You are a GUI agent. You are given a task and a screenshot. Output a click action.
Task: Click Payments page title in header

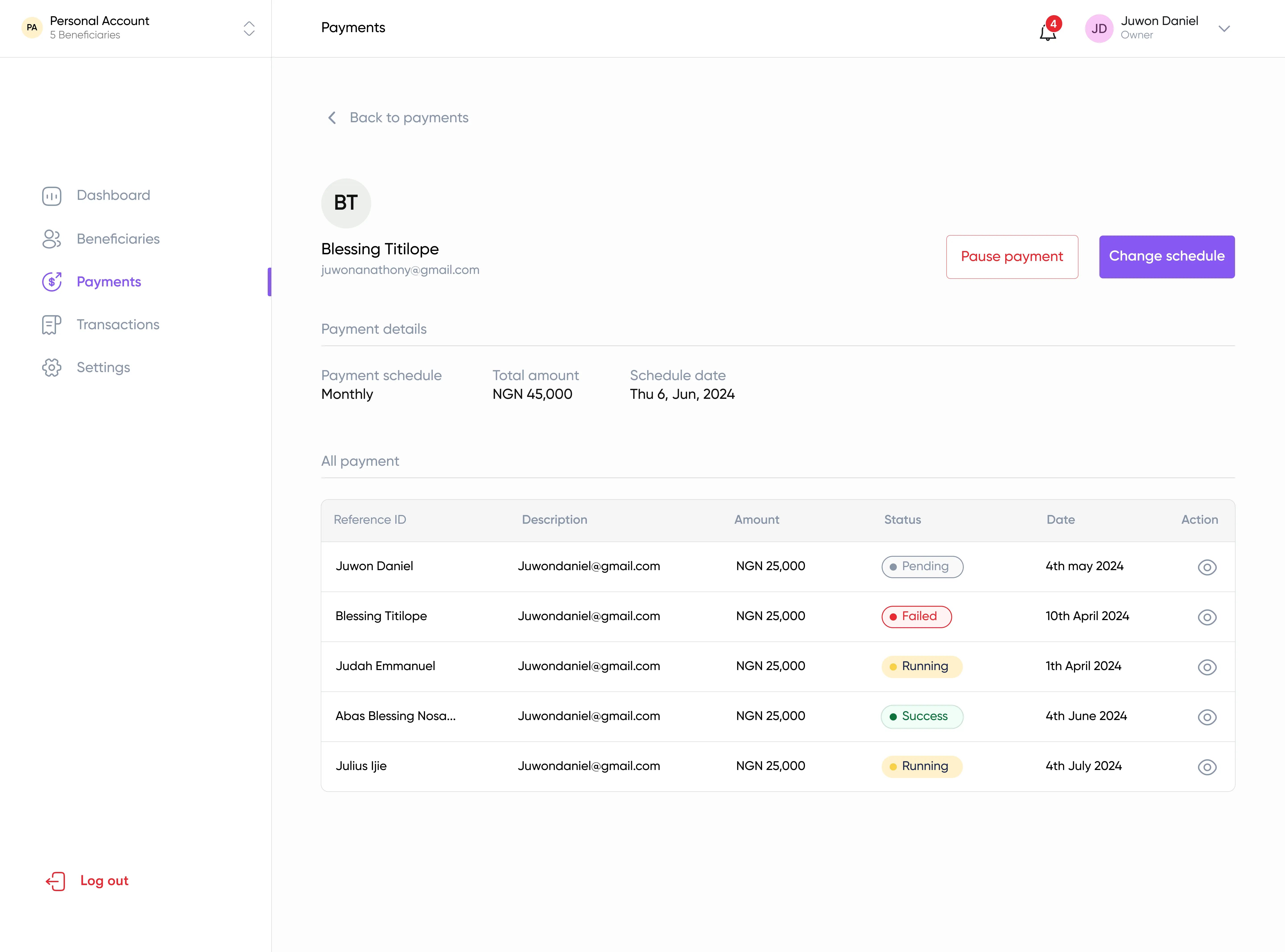[353, 28]
